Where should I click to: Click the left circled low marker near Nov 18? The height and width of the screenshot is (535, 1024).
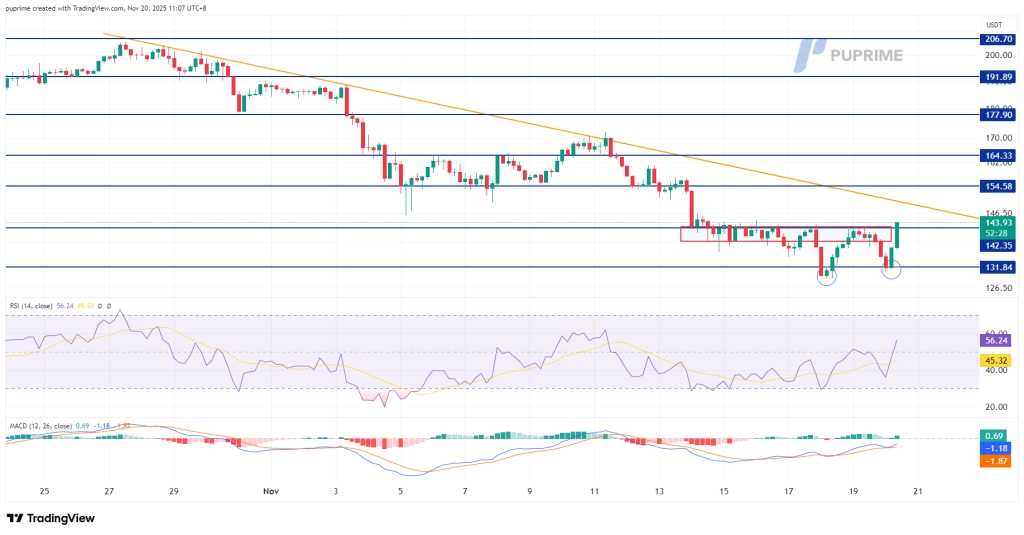pos(827,277)
